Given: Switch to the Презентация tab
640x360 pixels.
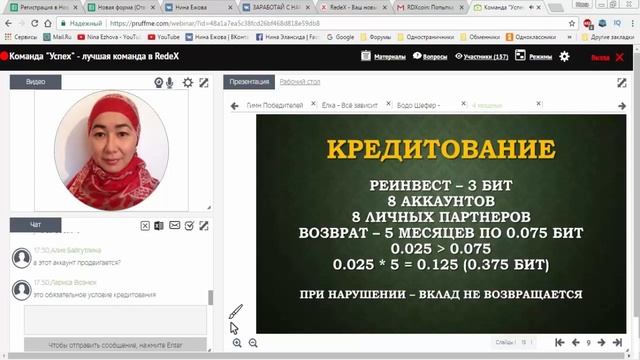Looking at the screenshot, I should tap(249, 82).
